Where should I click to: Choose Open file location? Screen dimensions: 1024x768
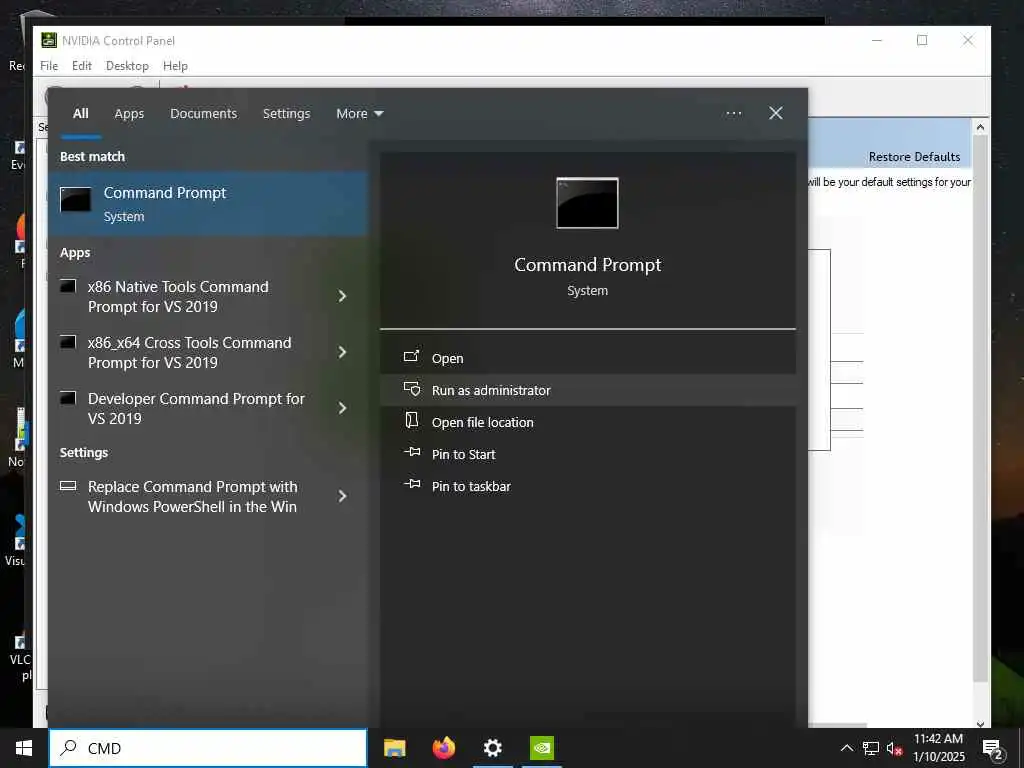(x=588, y=422)
